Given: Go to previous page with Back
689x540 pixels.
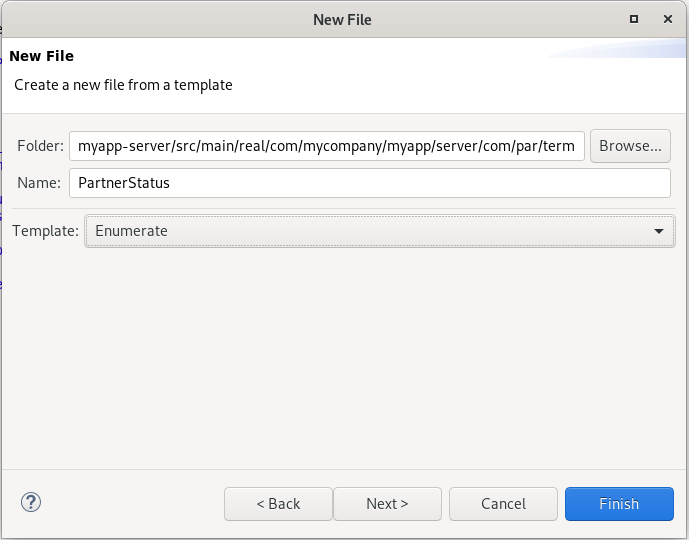Looking at the screenshot, I should pyautogui.click(x=278, y=504).
